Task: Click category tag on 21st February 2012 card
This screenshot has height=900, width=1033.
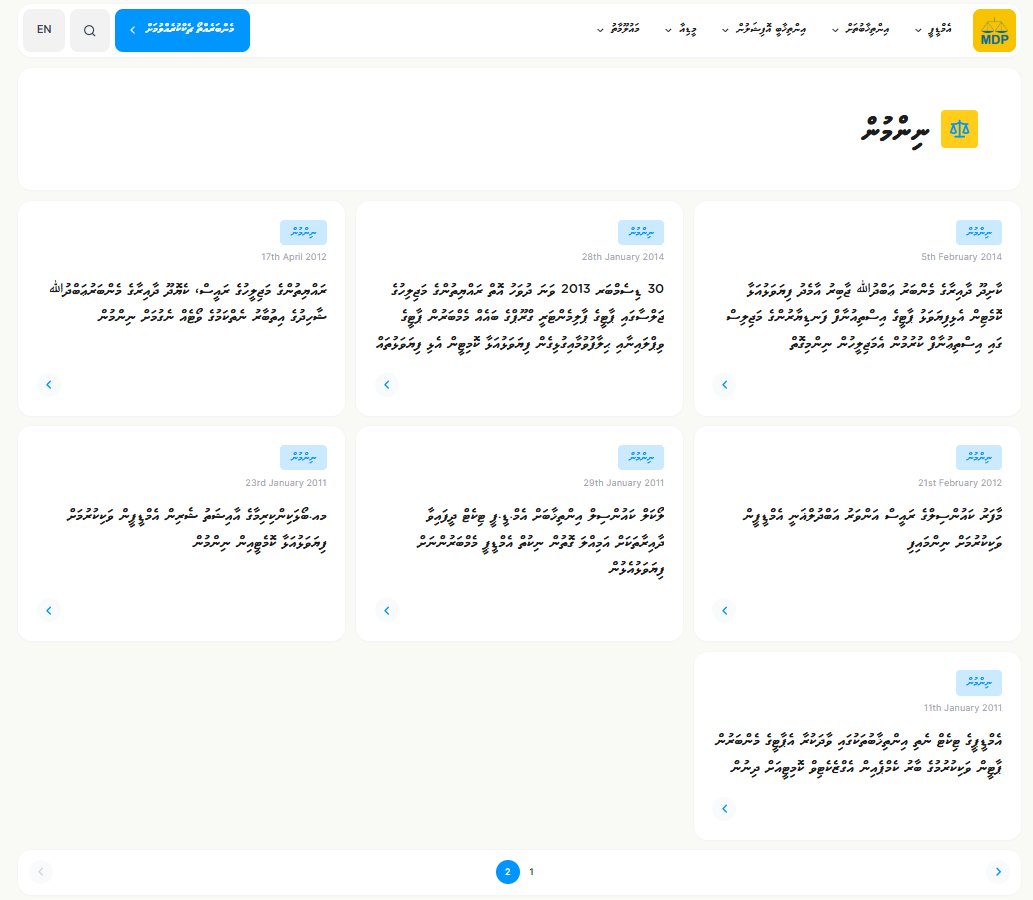Action: pos(979,457)
